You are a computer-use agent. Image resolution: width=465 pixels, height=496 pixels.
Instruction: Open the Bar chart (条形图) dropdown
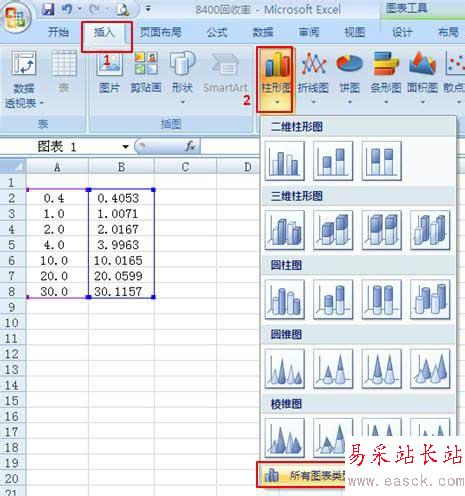[386, 78]
